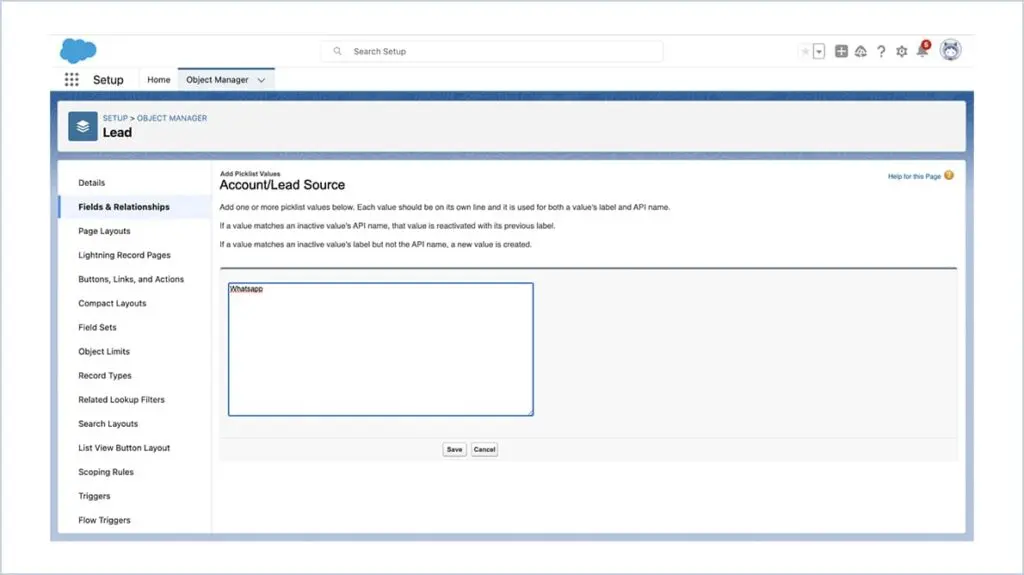Open Search Layouts in sidebar
This screenshot has height=575, width=1024.
(x=108, y=424)
